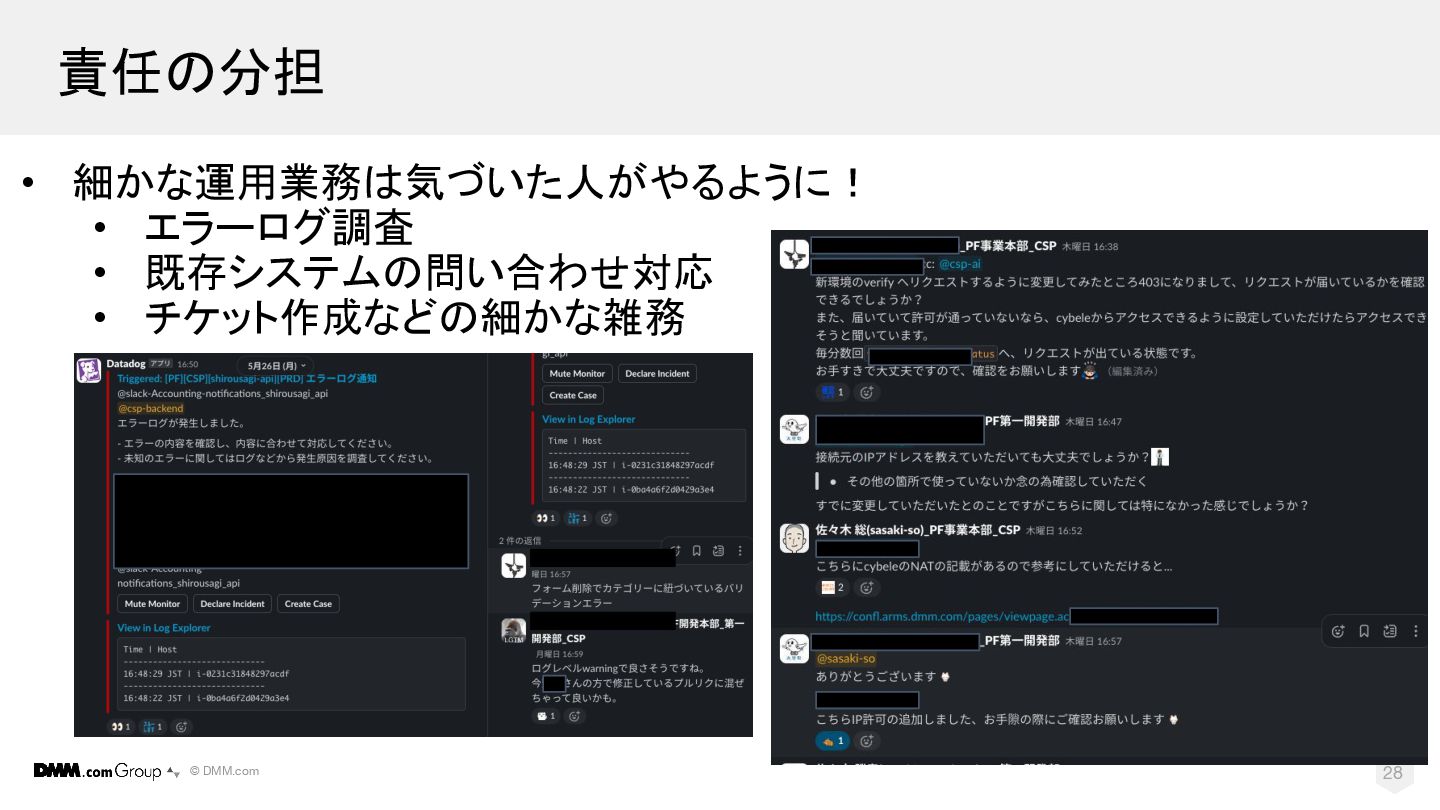Click the bookmark icon beside the confl.arms.dmm.com link

1364,631
